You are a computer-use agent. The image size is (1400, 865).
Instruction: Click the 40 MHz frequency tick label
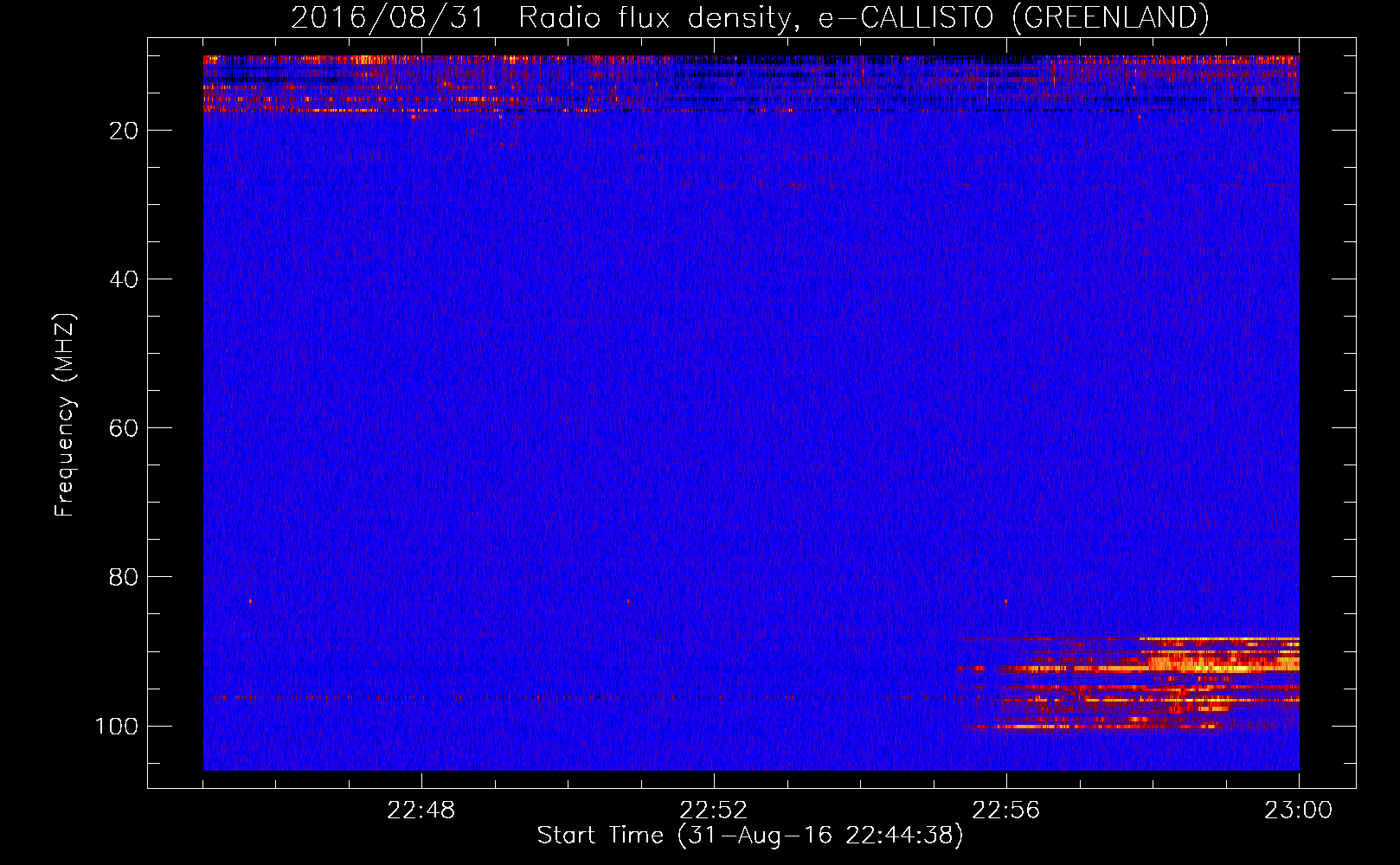pos(124,279)
